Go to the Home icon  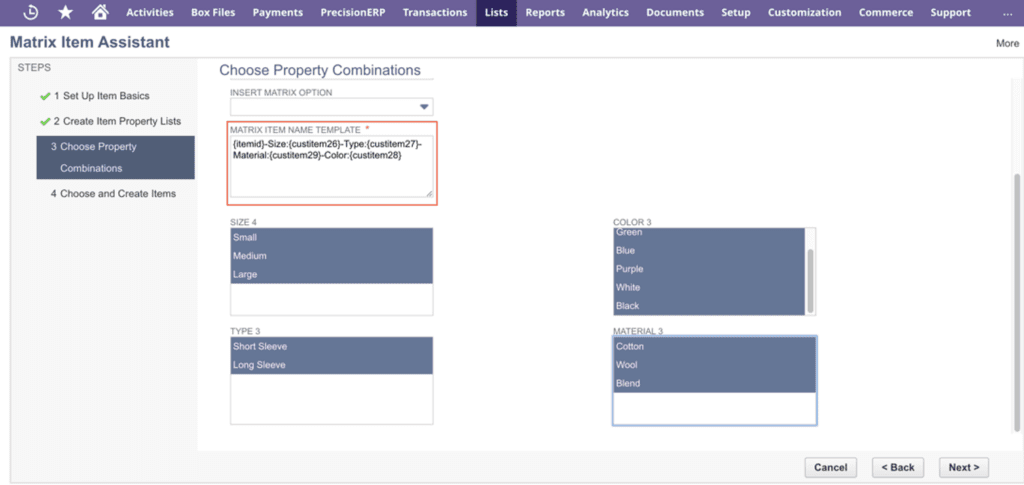point(99,13)
